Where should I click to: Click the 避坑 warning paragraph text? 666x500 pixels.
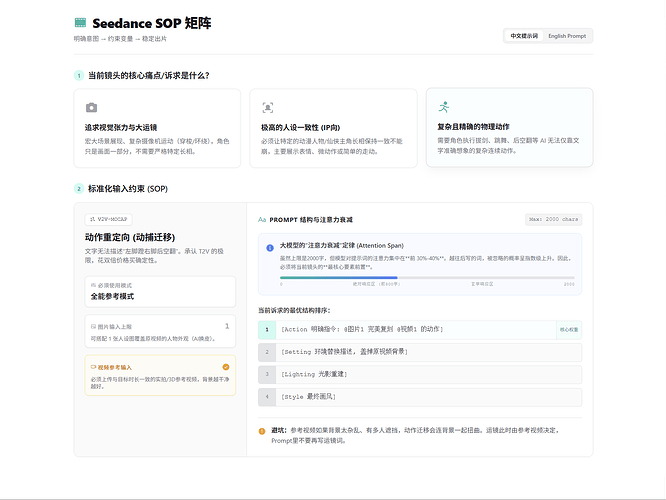[416, 435]
